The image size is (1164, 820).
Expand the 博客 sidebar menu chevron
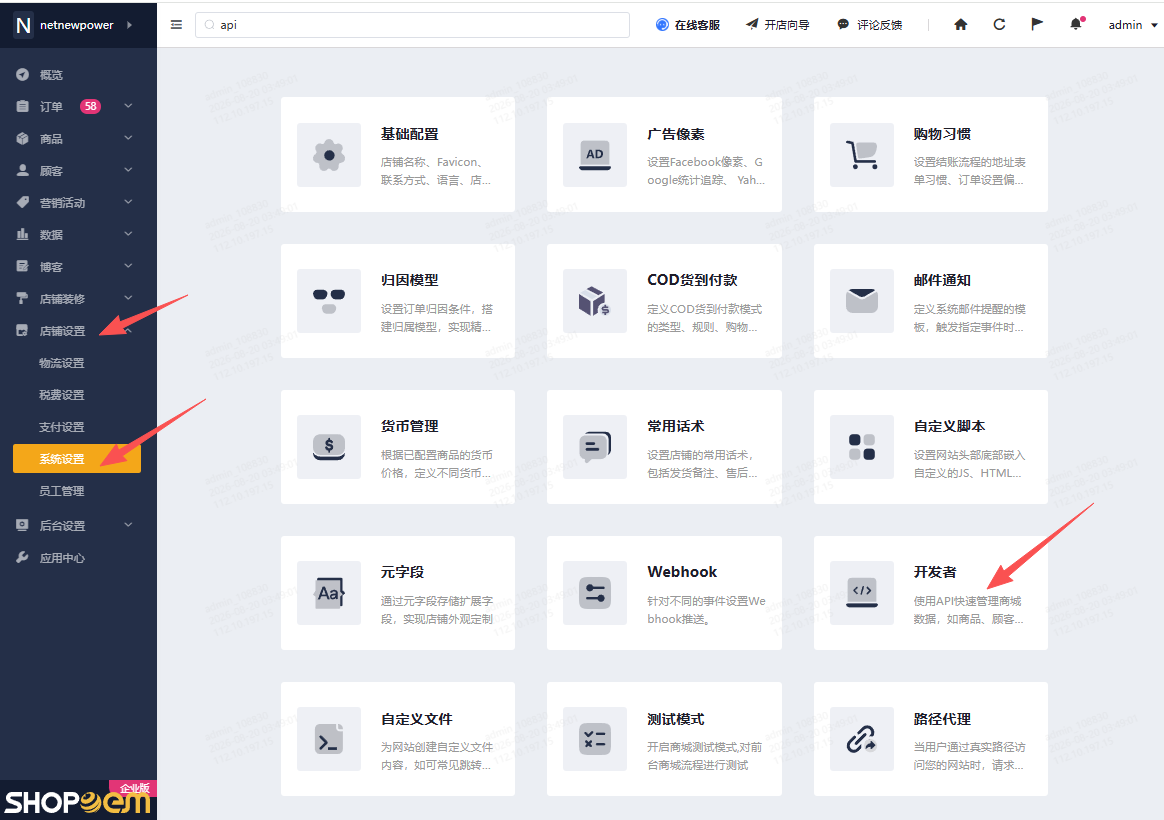tap(128, 266)
